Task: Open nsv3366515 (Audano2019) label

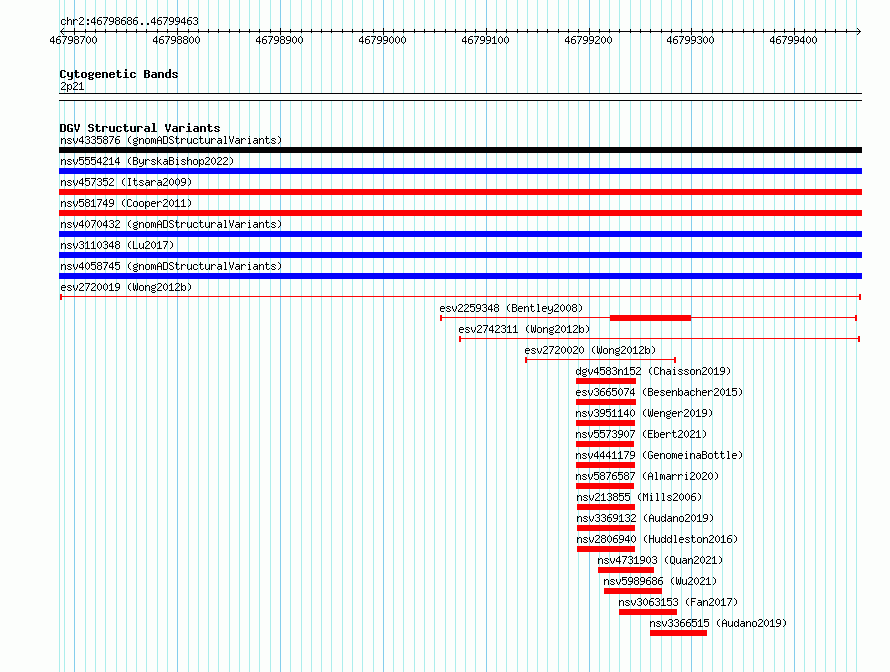Action: tap(718, 623)
